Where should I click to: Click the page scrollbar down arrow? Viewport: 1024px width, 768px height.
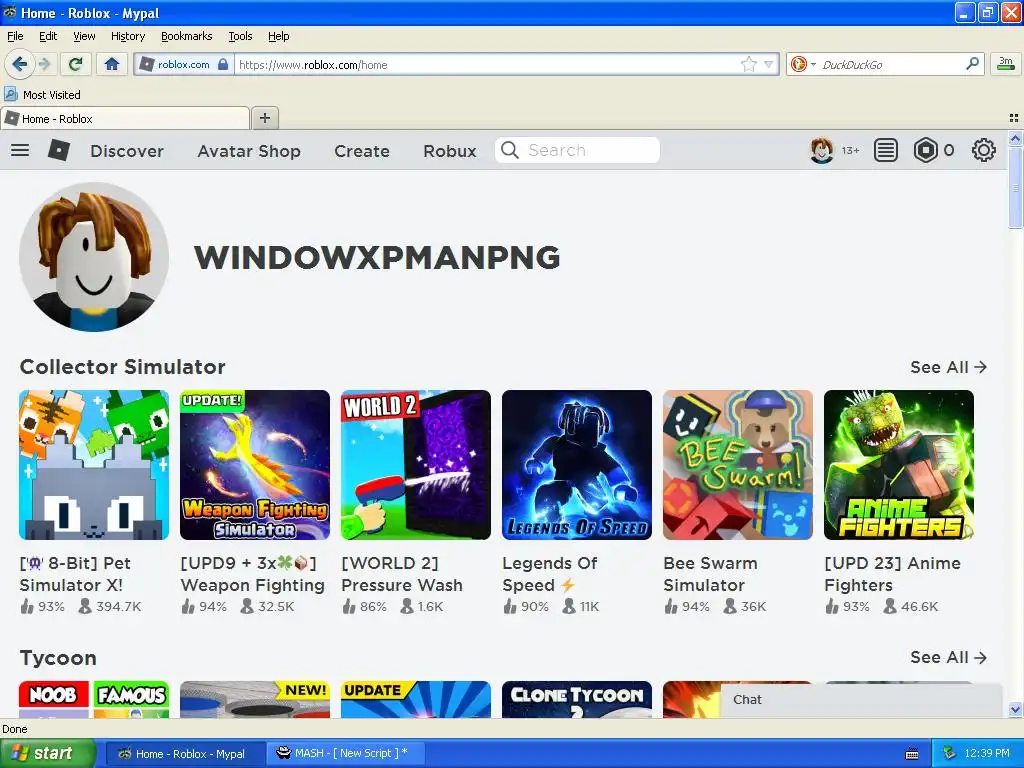1015,709
